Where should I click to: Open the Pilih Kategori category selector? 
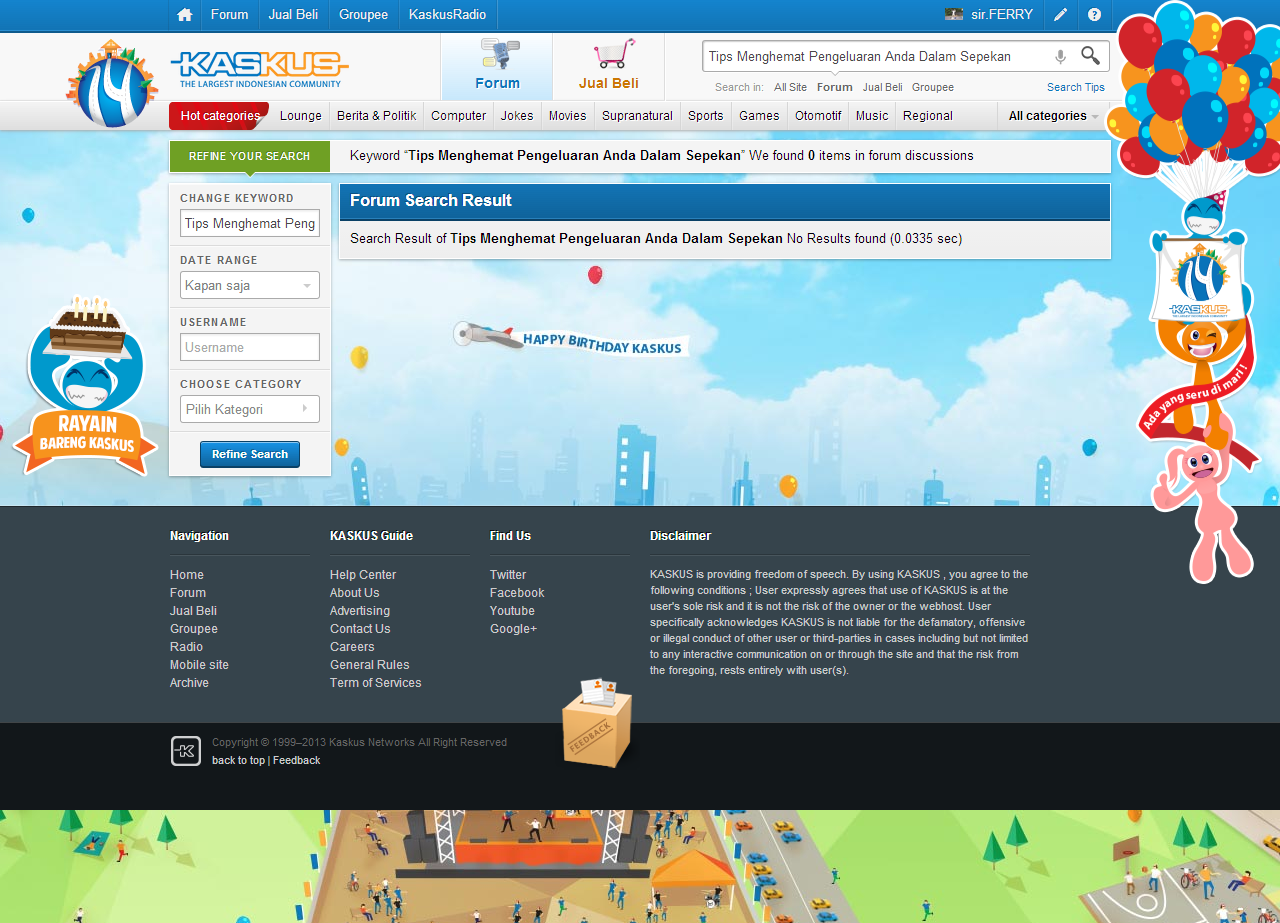tap(250, 409)
